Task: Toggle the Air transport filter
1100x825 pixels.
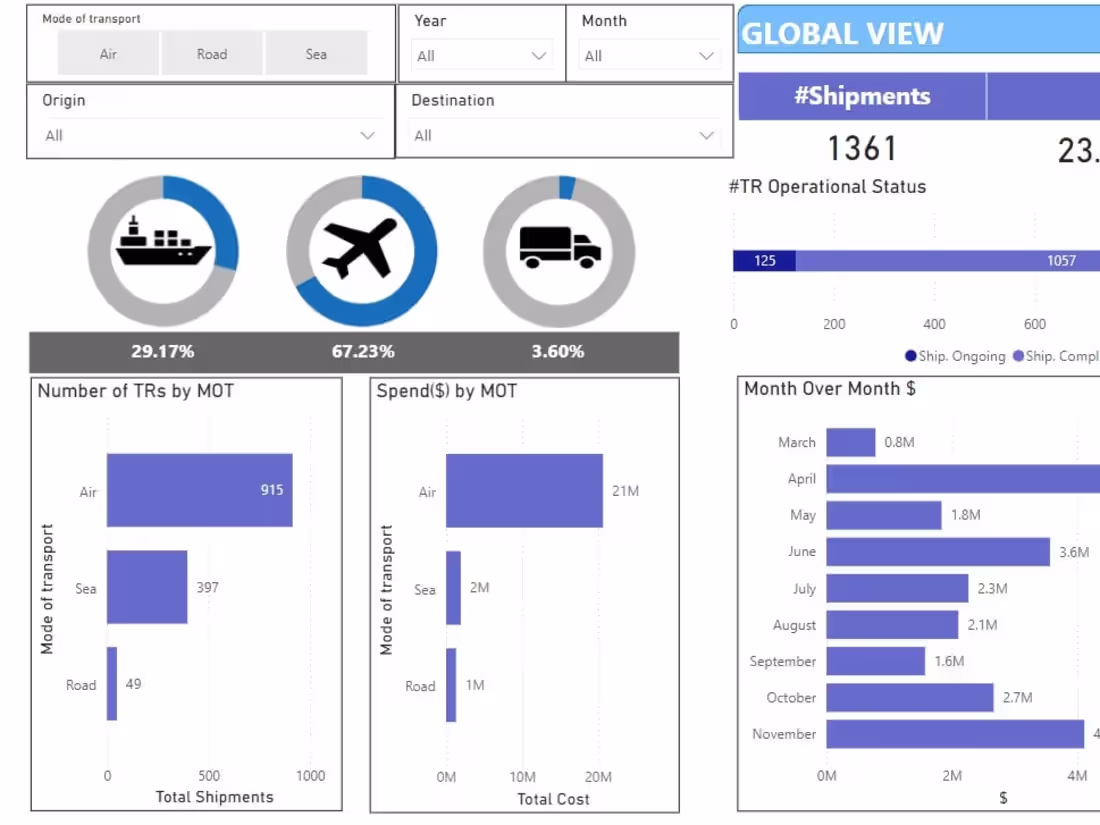Action: (x=107, y=54)
